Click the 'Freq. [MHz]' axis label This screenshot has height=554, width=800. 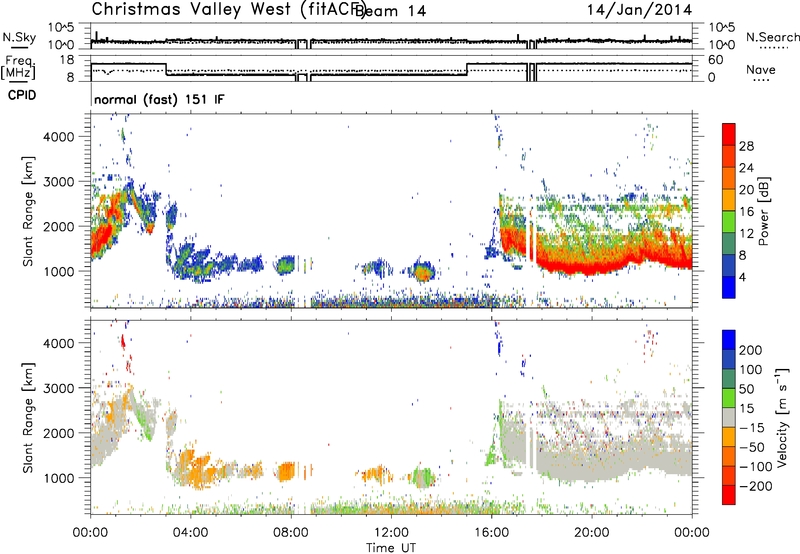point(18,67)
